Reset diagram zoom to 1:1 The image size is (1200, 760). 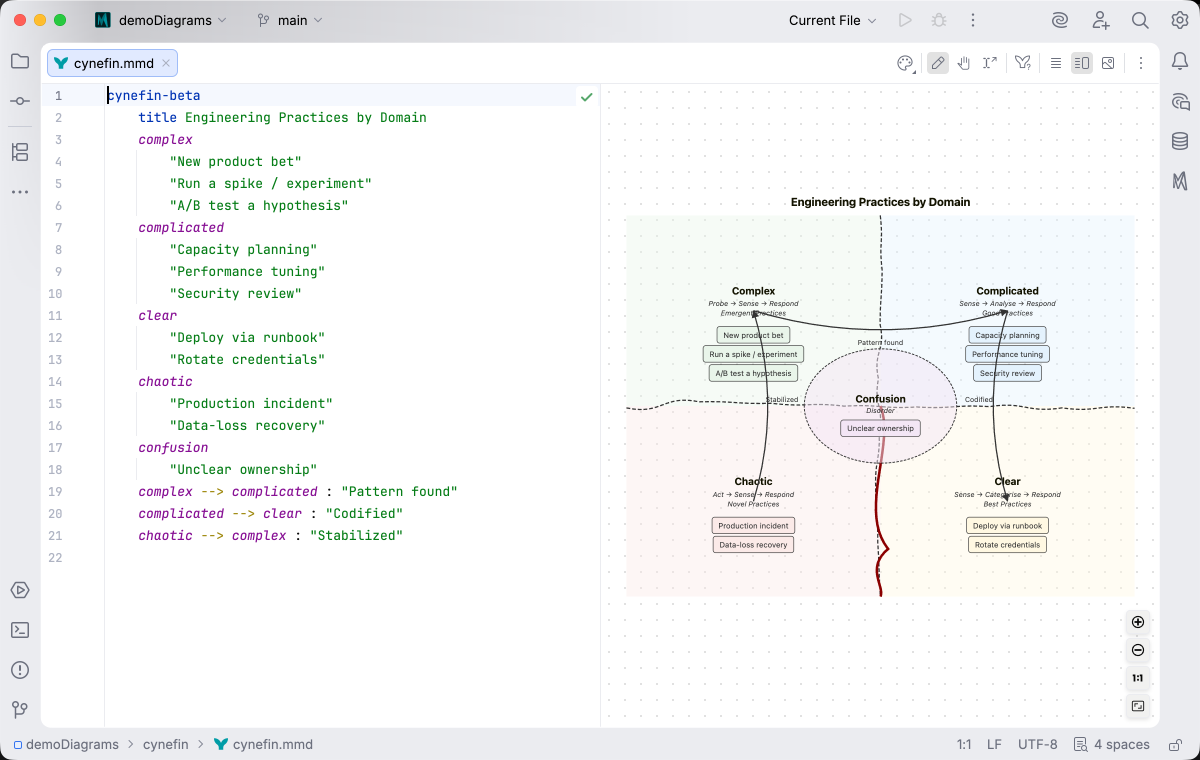tap(1138, 678)
